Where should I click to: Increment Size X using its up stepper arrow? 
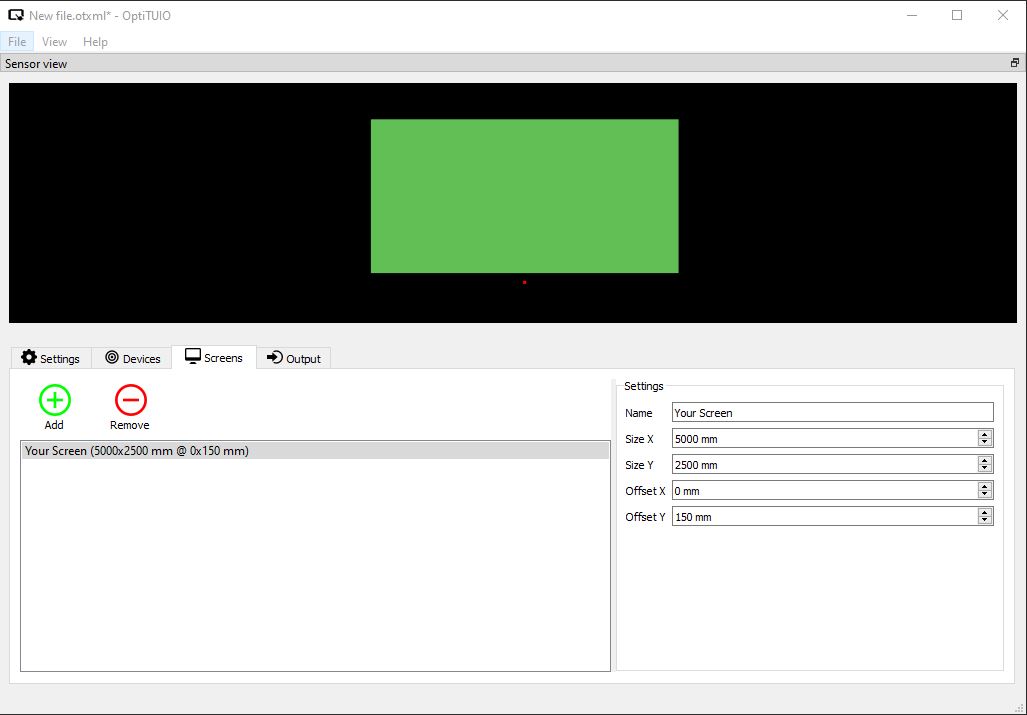(986, 434)
